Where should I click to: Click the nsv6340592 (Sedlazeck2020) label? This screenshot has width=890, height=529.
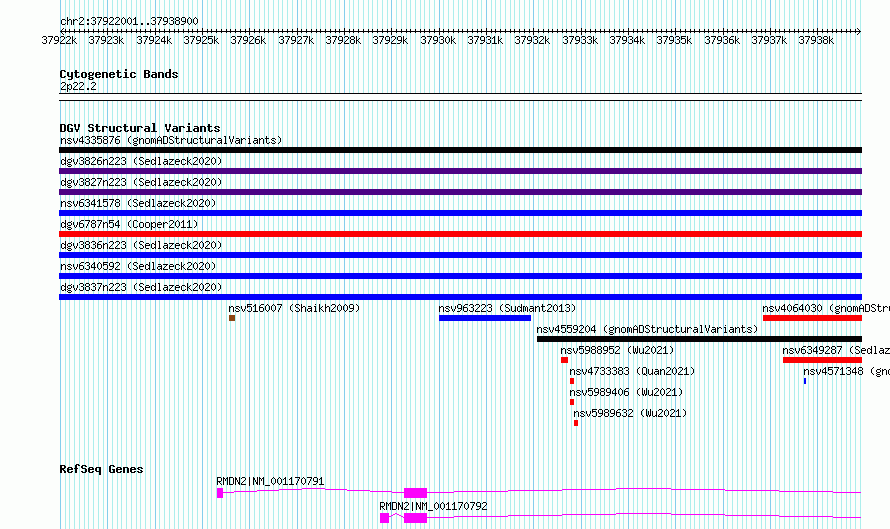point(138,266)
